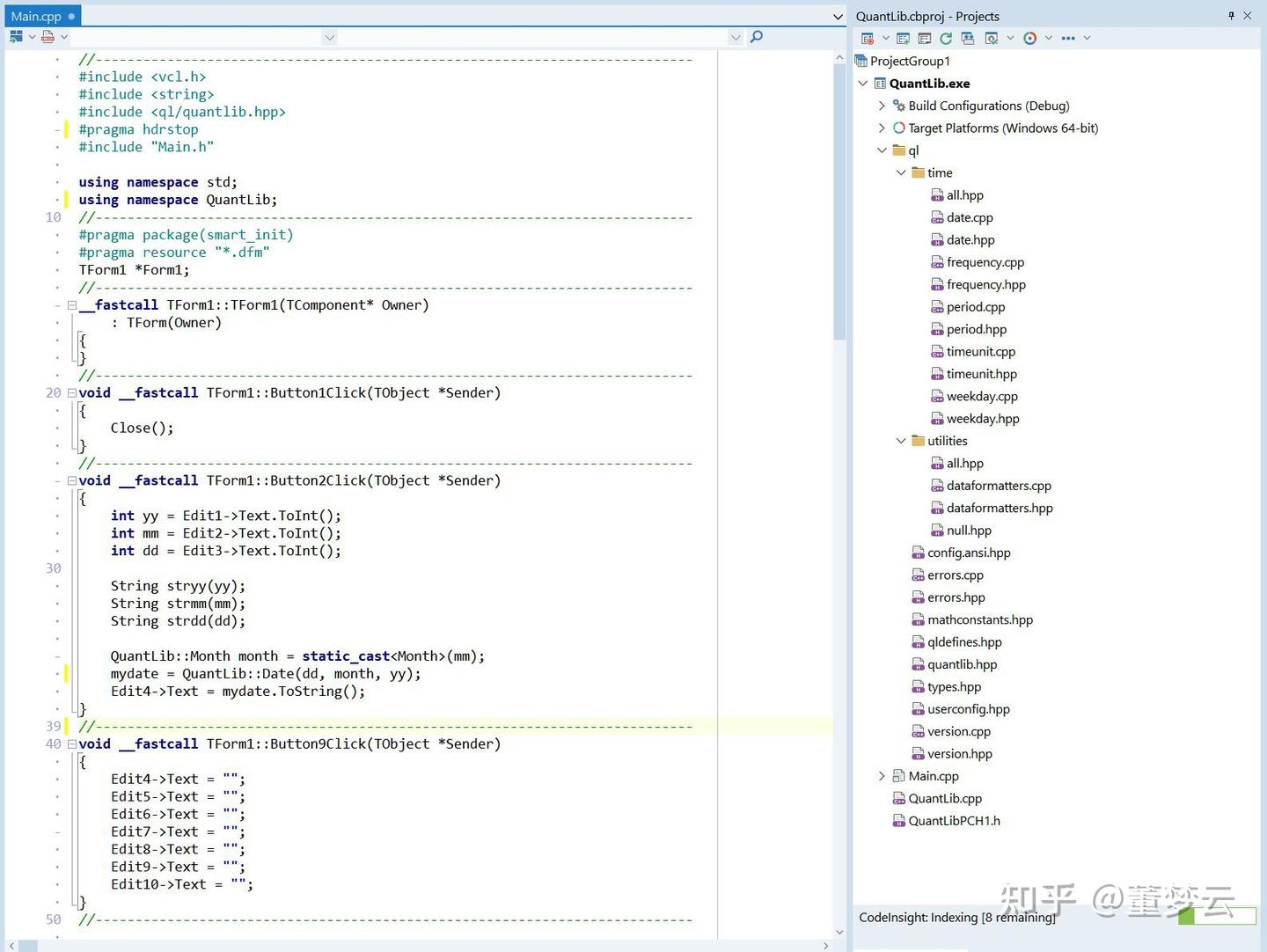Click the print icon beside the editor toolbar
Screen dimensions: 1267x952
[x=49, y=36]
